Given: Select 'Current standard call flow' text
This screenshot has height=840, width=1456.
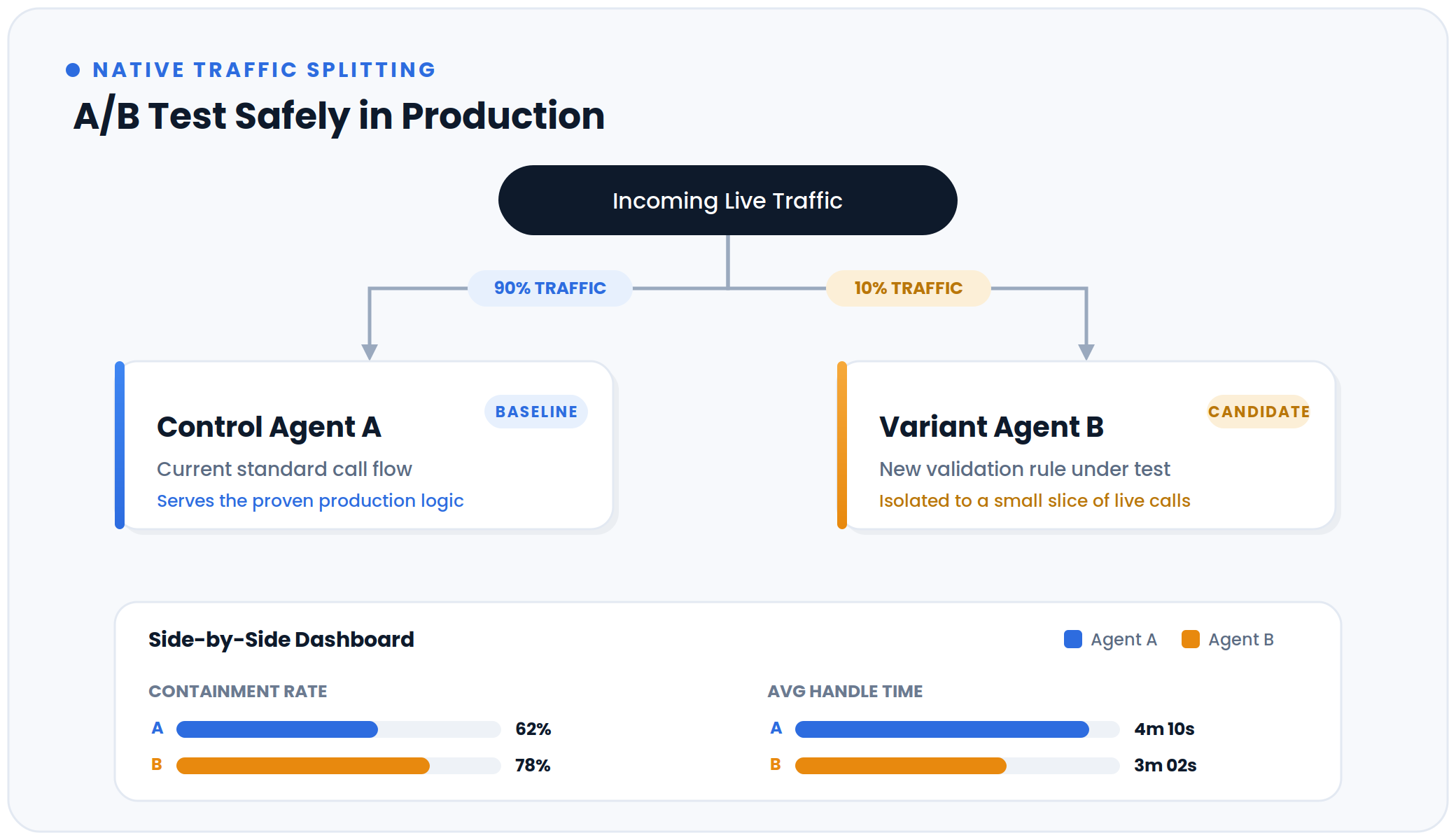Looking at the screenshot, I should (284, 469).
